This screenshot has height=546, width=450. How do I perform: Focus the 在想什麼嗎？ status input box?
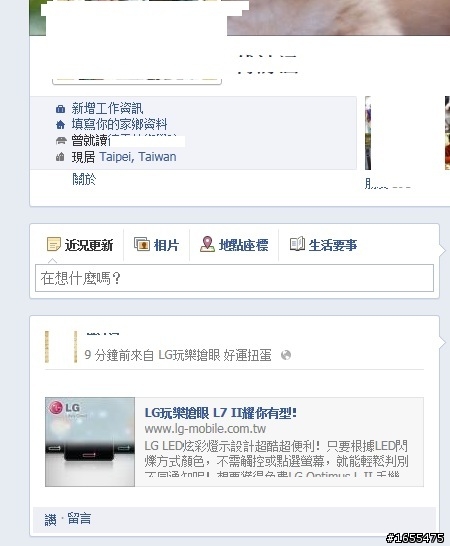coord(234,278)
